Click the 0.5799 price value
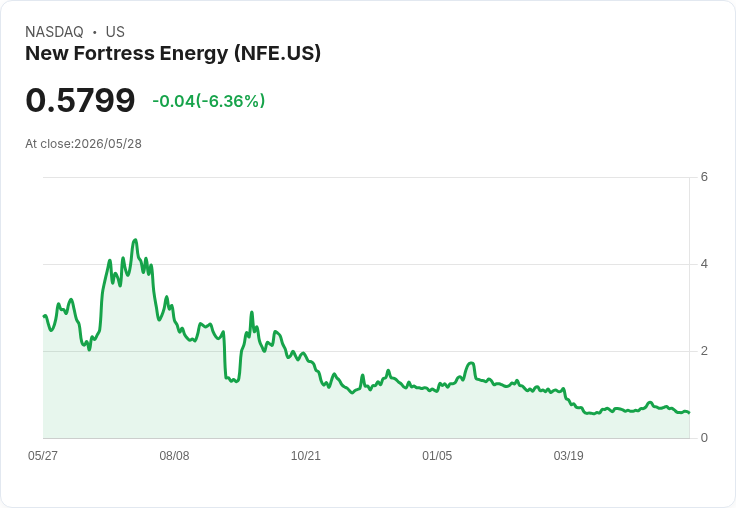This screenshot has height=508, width=736. pyautogui.click(x=80, y=100)
